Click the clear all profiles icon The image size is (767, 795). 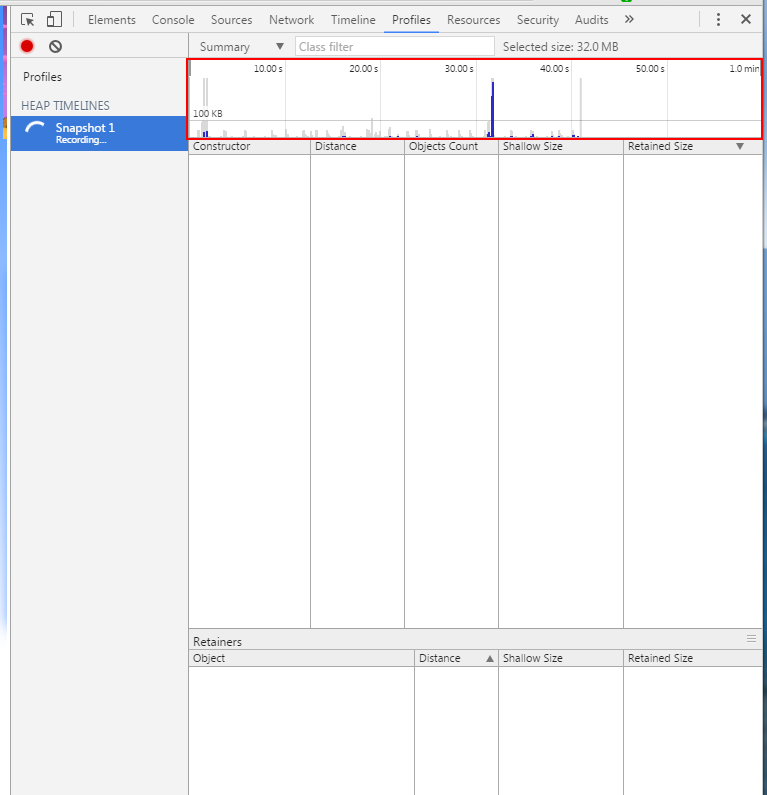(x=56, y=46)
